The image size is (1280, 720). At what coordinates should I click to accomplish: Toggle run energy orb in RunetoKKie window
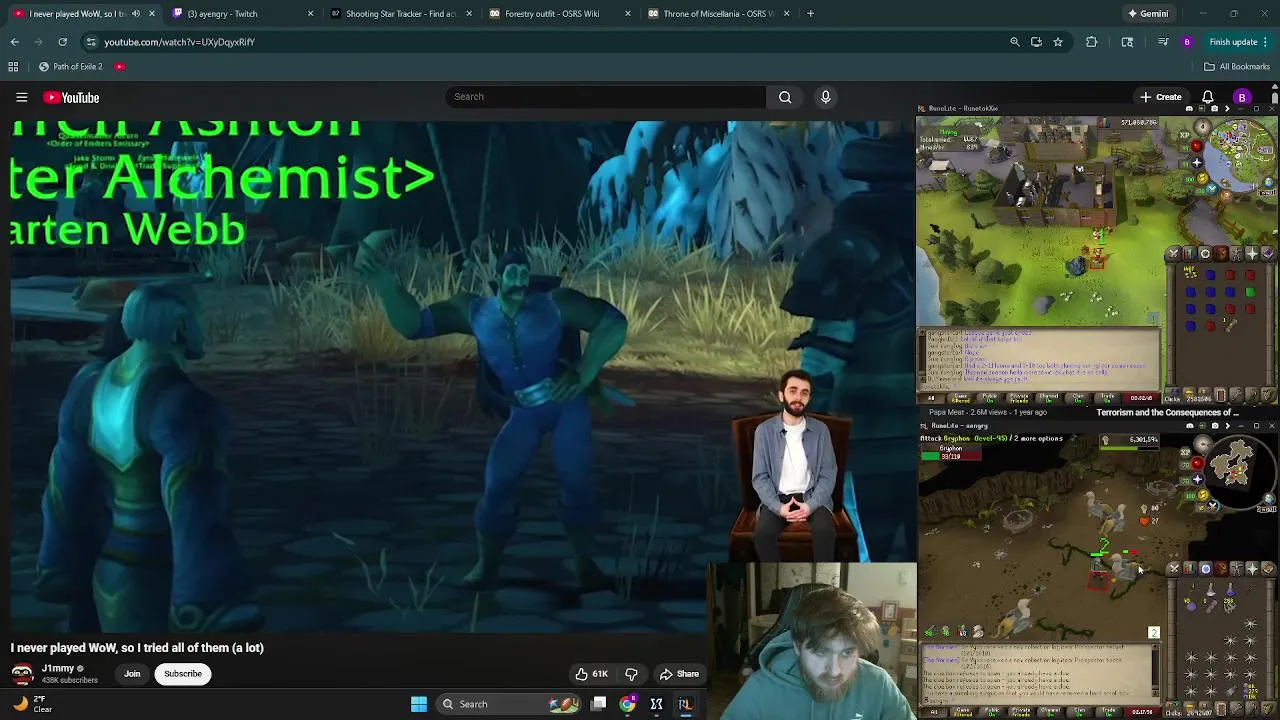click(x=1202, y=178)
